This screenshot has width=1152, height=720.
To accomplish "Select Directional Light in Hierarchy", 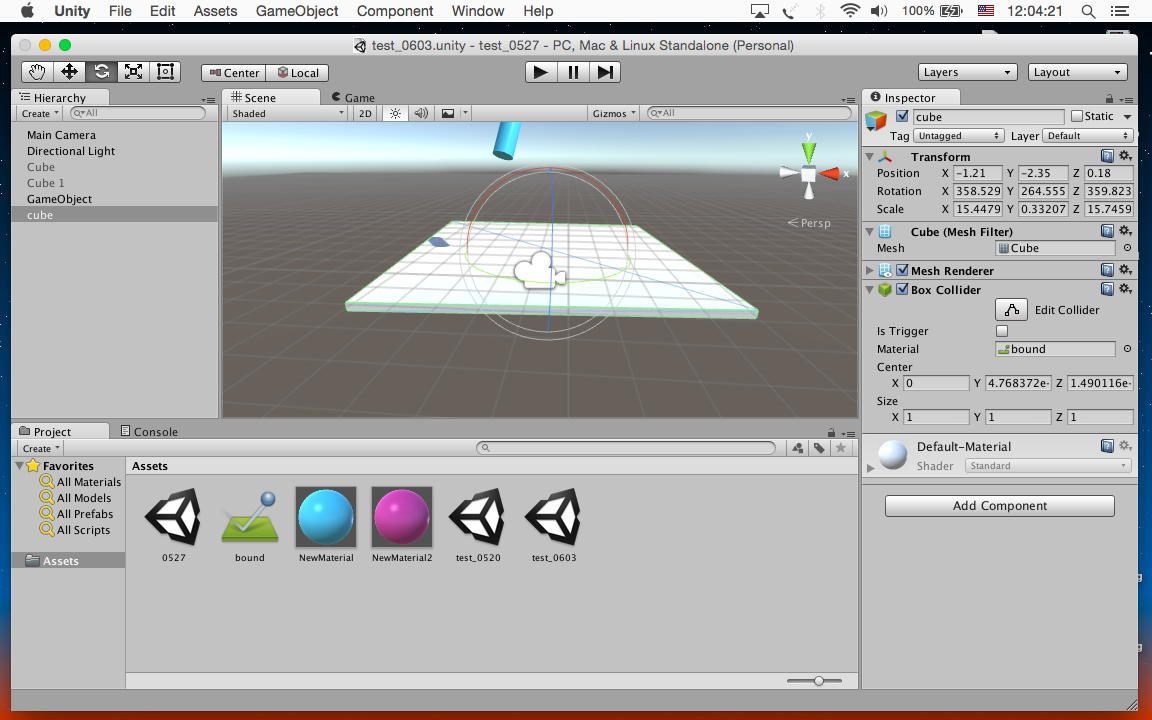I will click(71, 151).
